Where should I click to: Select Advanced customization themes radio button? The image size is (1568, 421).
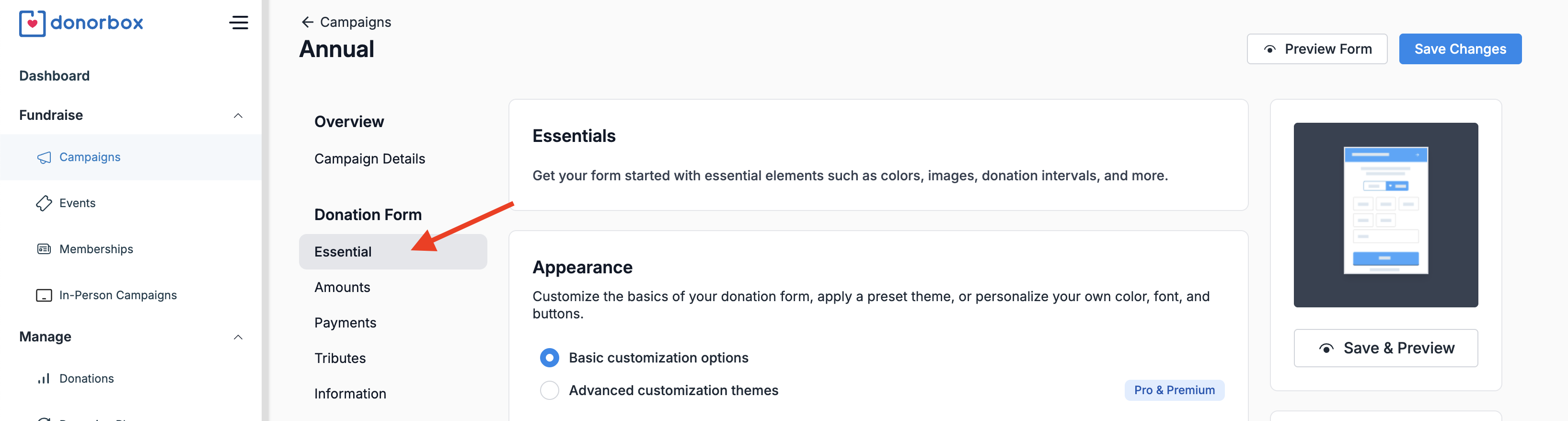pos(549,390)
